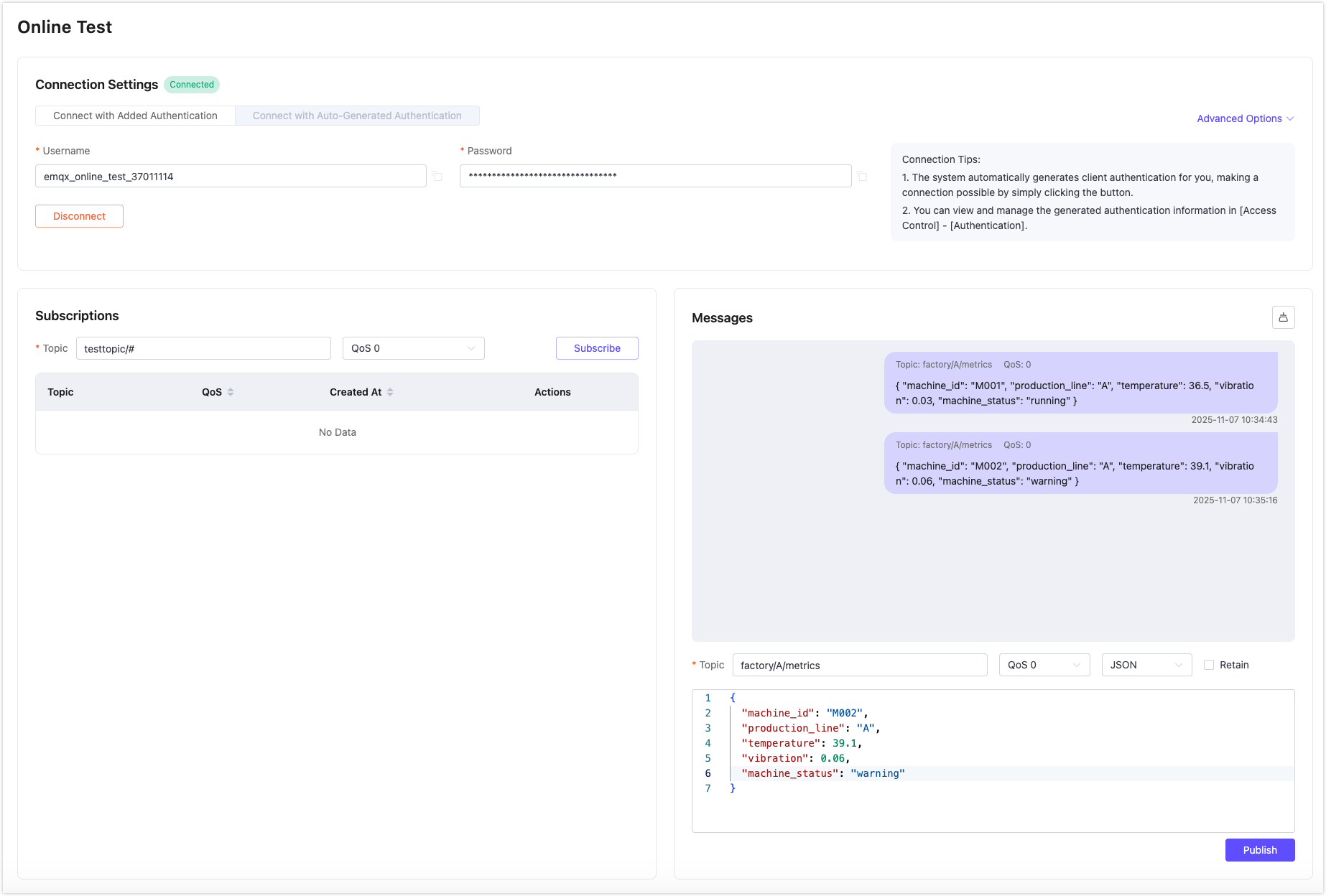Click the subscription Topic input field
The width and height of the screenshot is (1326, 896).
[203, 348]
